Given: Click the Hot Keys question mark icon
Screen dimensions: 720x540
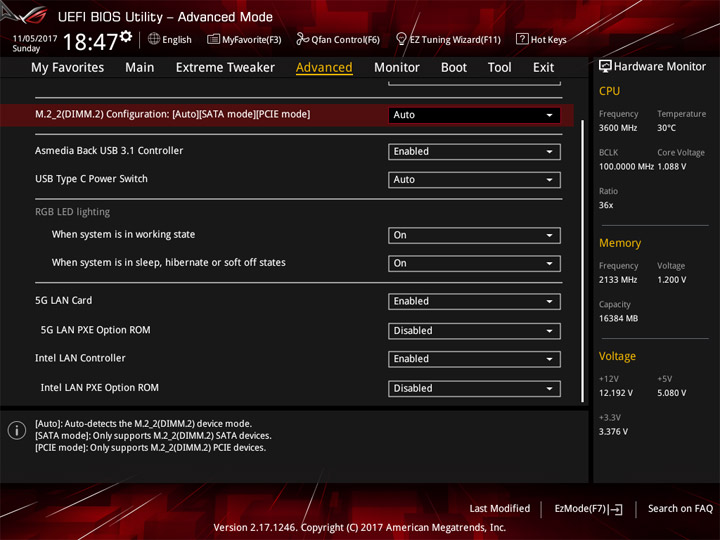Looking at the screenshot, I should (x=522, y=39).
